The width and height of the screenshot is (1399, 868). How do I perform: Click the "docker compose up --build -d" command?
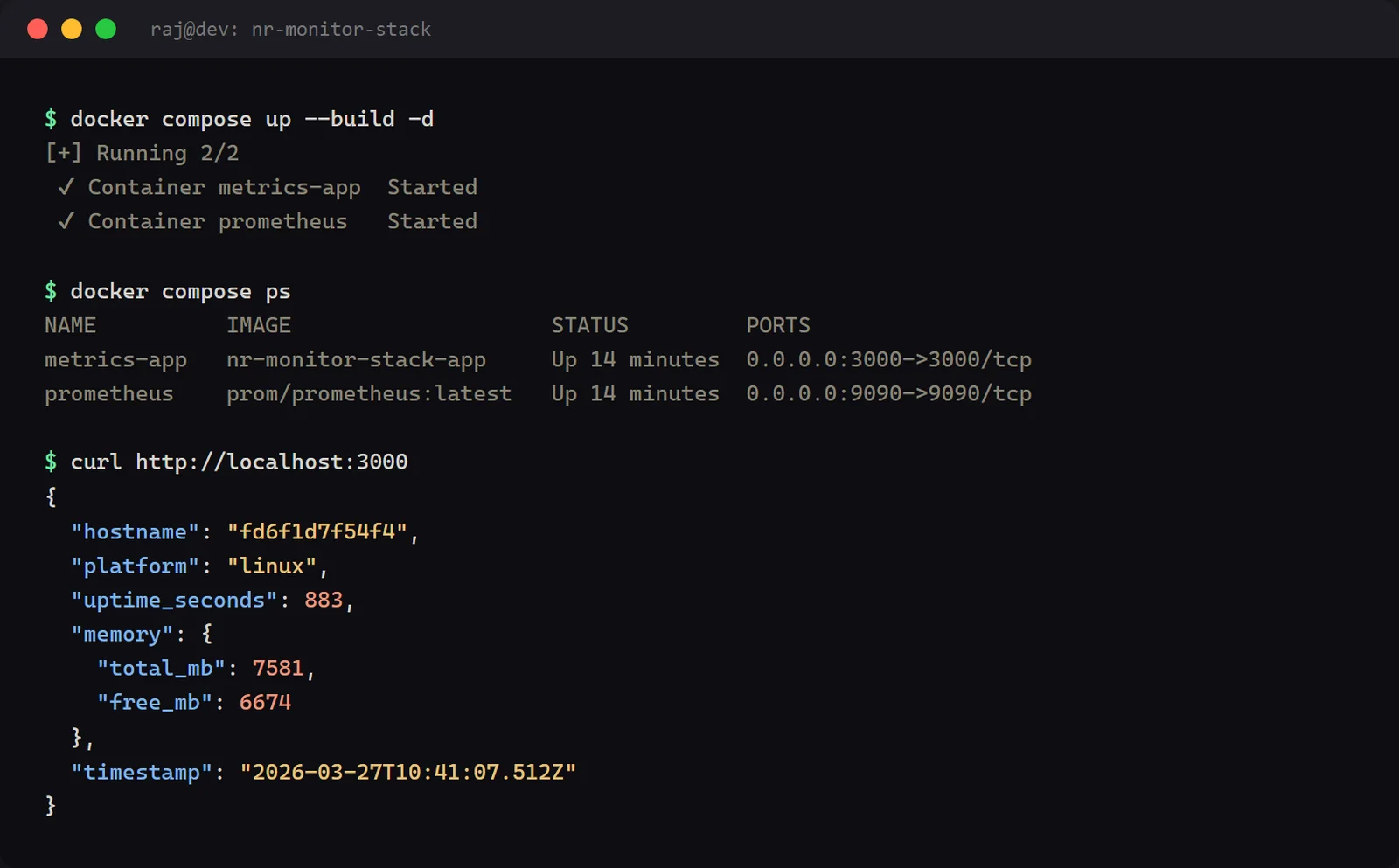tap(252, 119)
